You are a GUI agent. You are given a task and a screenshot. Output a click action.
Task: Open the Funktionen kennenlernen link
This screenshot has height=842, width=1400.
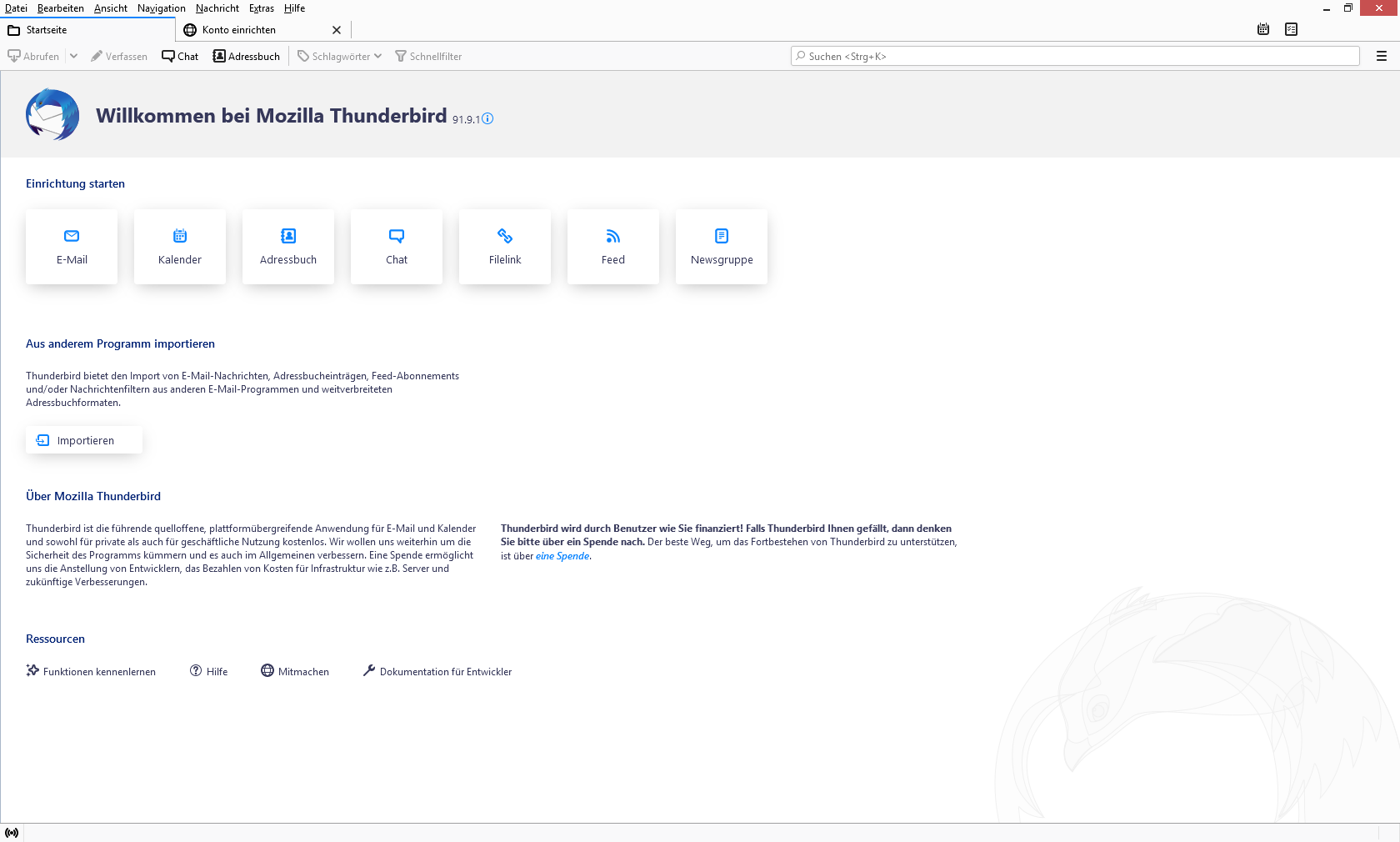91,671
